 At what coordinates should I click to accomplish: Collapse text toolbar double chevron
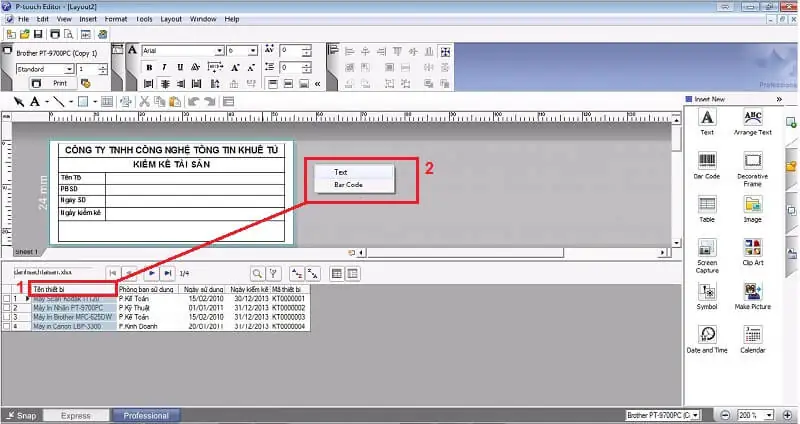tap(317, 84)
